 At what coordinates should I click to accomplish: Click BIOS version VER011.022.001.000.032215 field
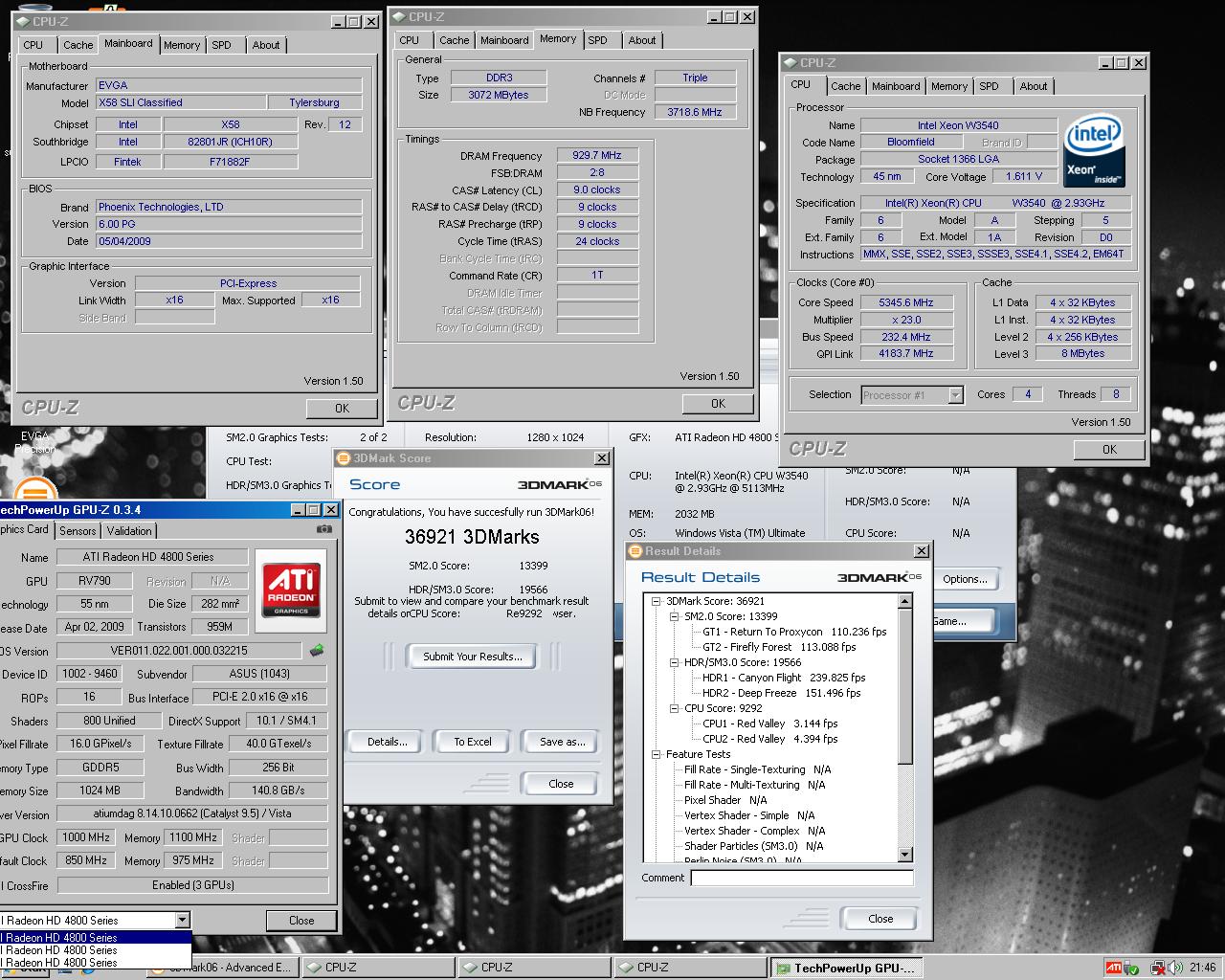(x=179, y=651)
